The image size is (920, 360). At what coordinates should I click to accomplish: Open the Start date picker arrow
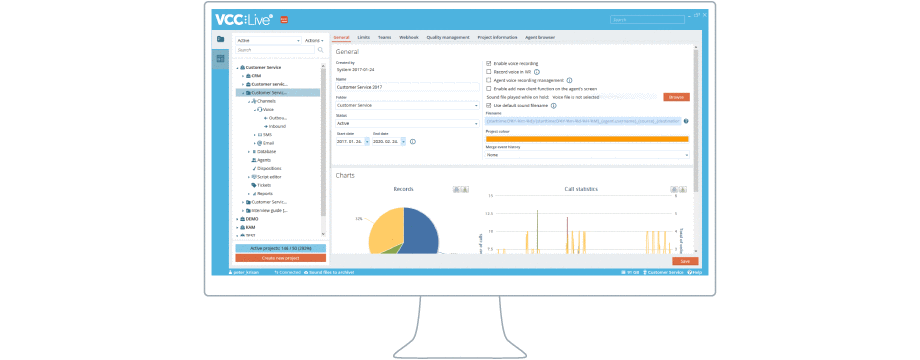[x=367, y=141]
